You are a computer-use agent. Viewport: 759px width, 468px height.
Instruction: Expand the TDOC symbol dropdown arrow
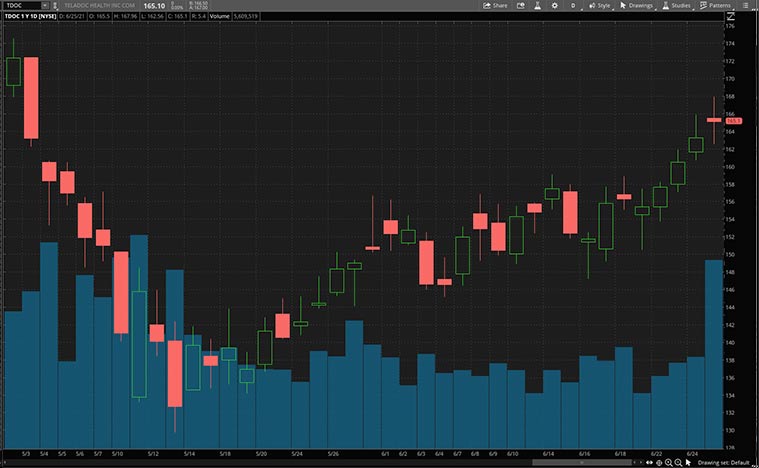[45, 5]
